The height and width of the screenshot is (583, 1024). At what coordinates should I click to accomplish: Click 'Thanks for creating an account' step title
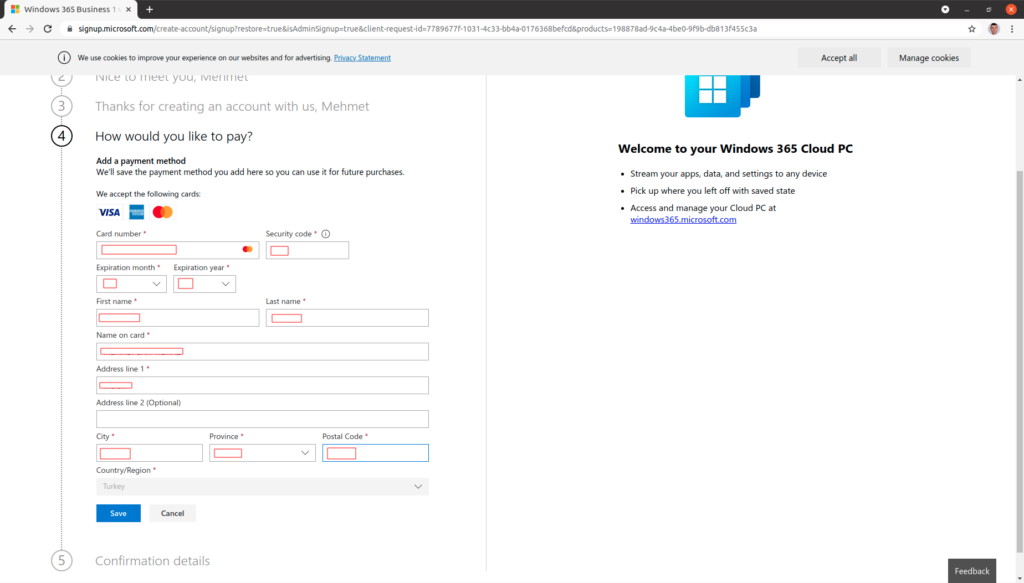click(x=232, y=106)
